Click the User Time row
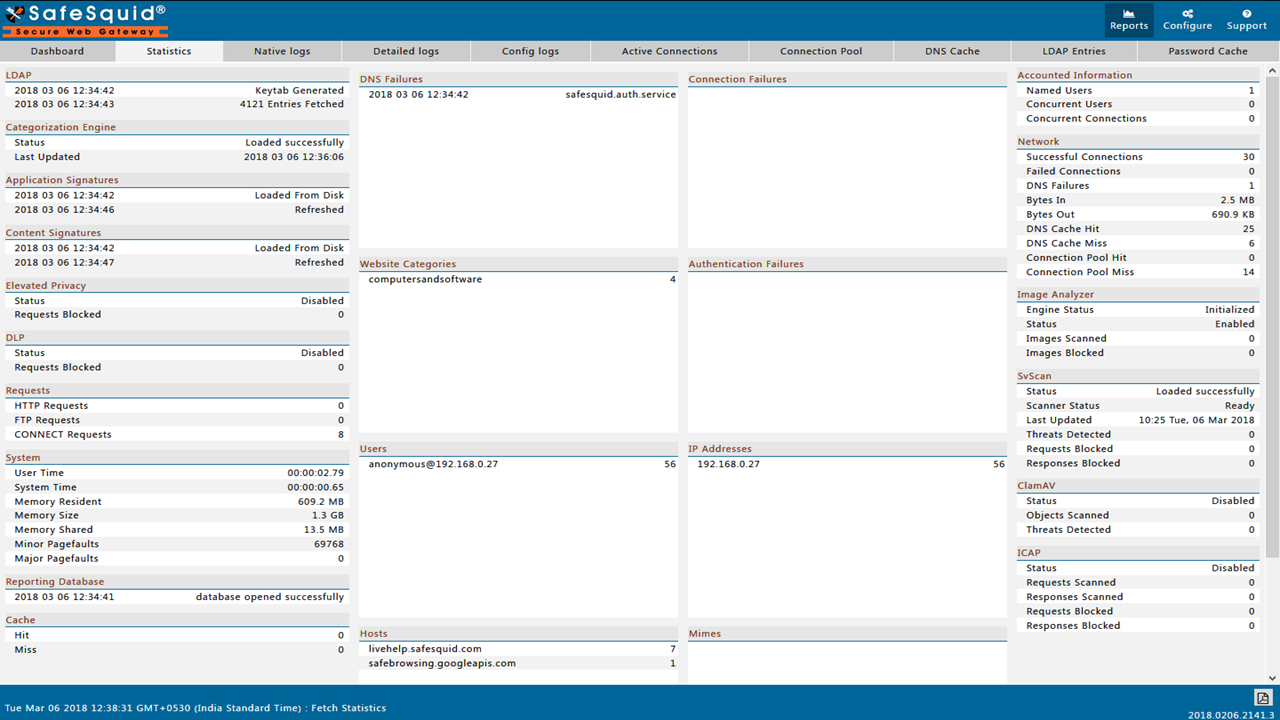This screenshot has width=1280, height=720. tap(177, 473)
